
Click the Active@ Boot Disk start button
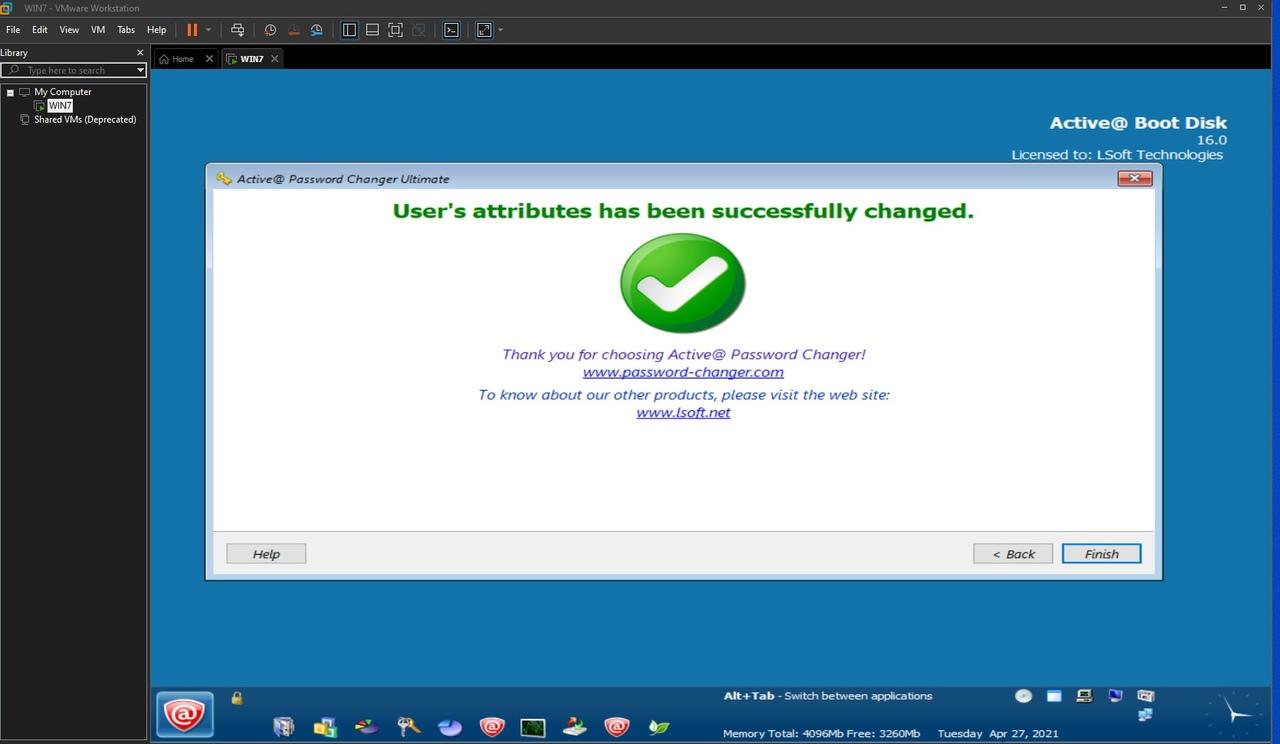(x=185, y=714)
